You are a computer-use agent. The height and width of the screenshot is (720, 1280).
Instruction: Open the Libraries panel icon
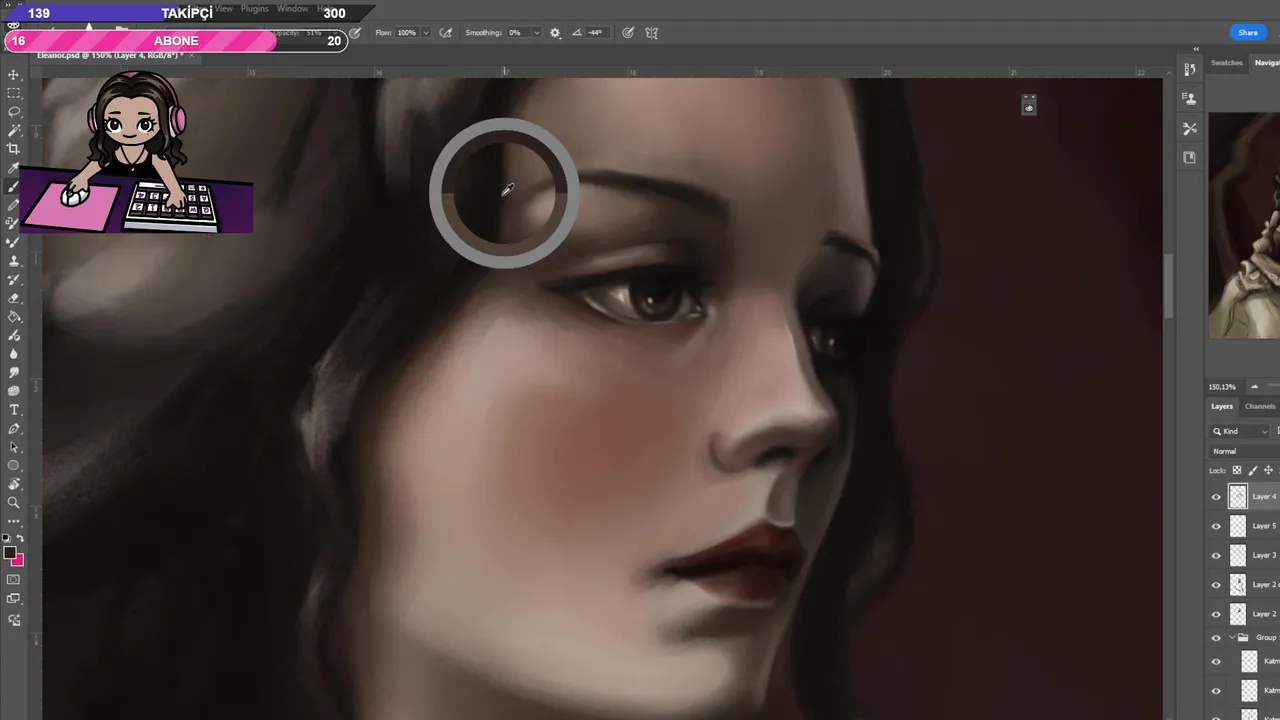(1189, 157)
